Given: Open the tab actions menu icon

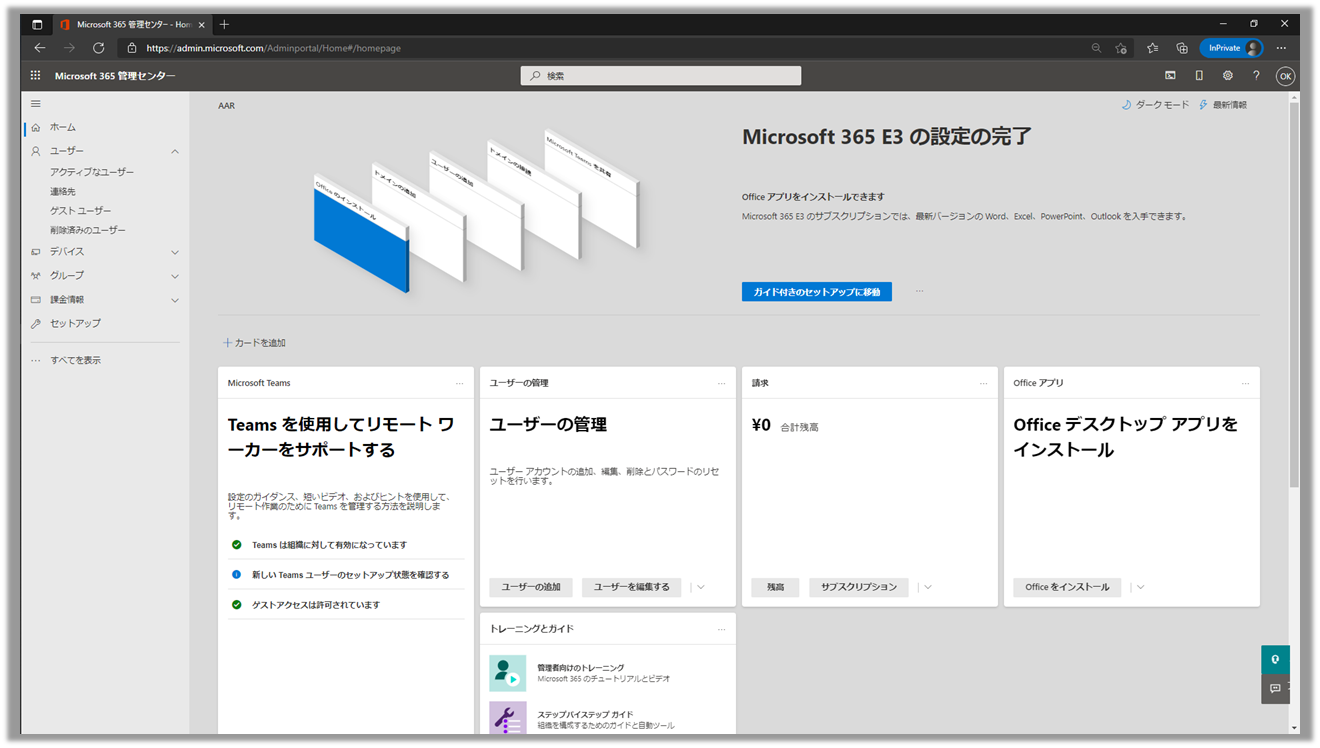Looking at the screenshot, I should click(37, 24).
